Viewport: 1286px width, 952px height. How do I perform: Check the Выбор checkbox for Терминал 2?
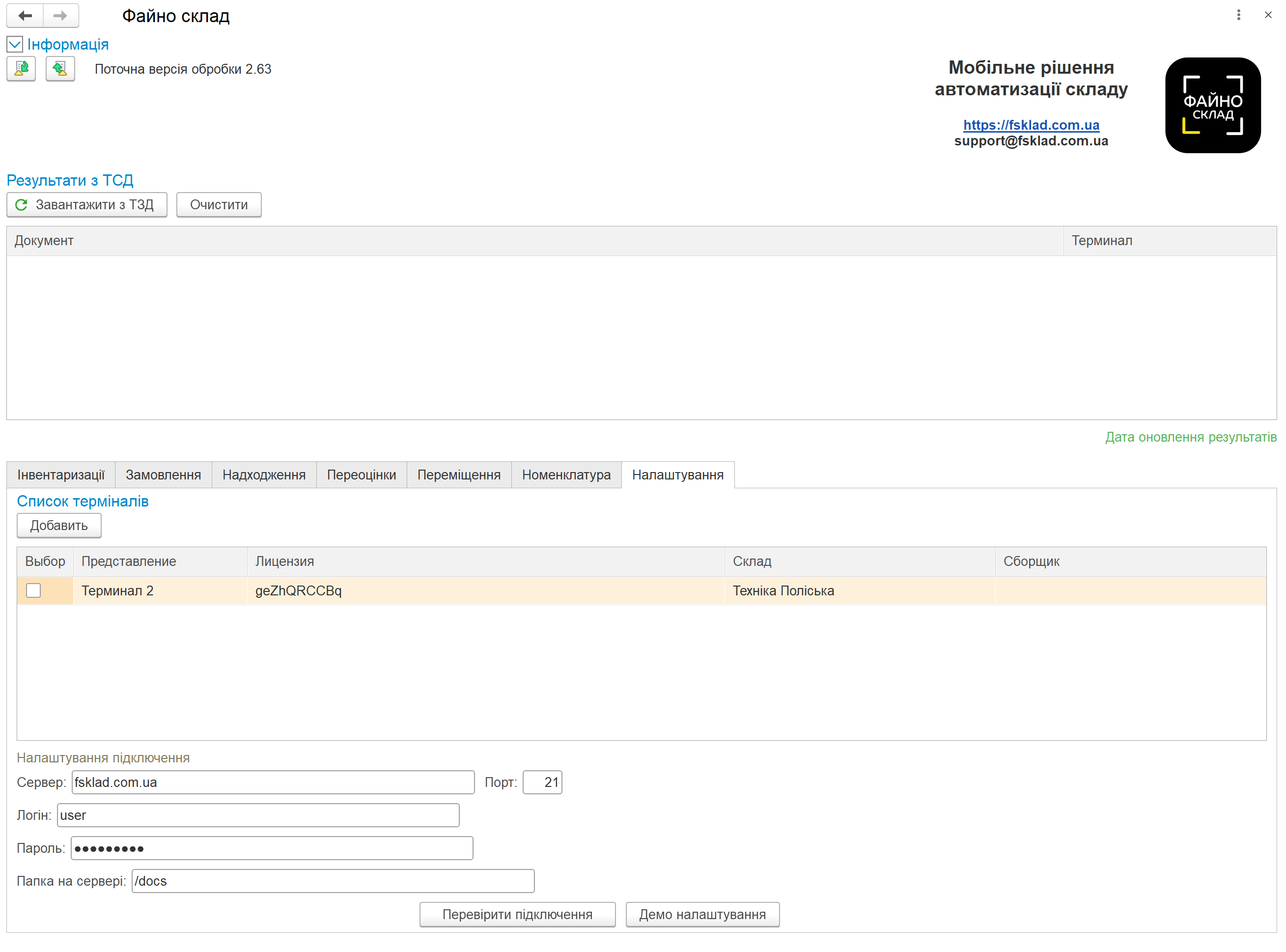pyautogui.click(x=33, y=590)
